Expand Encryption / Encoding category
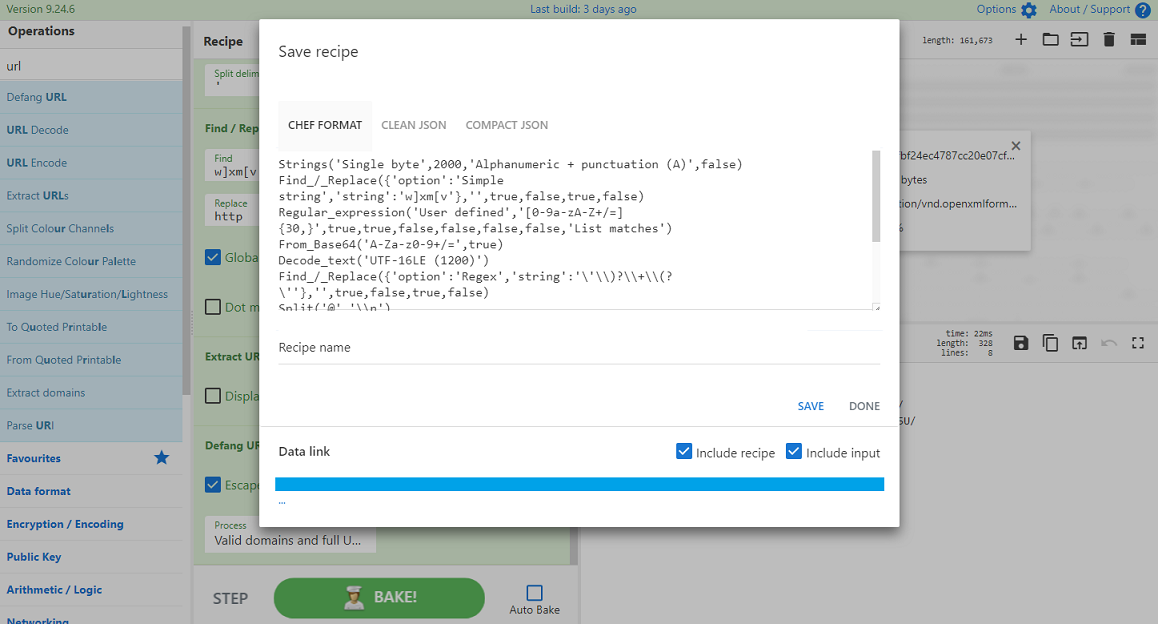Image resolution: width=1158 pixels, height=624 pixels. [91, 524]
